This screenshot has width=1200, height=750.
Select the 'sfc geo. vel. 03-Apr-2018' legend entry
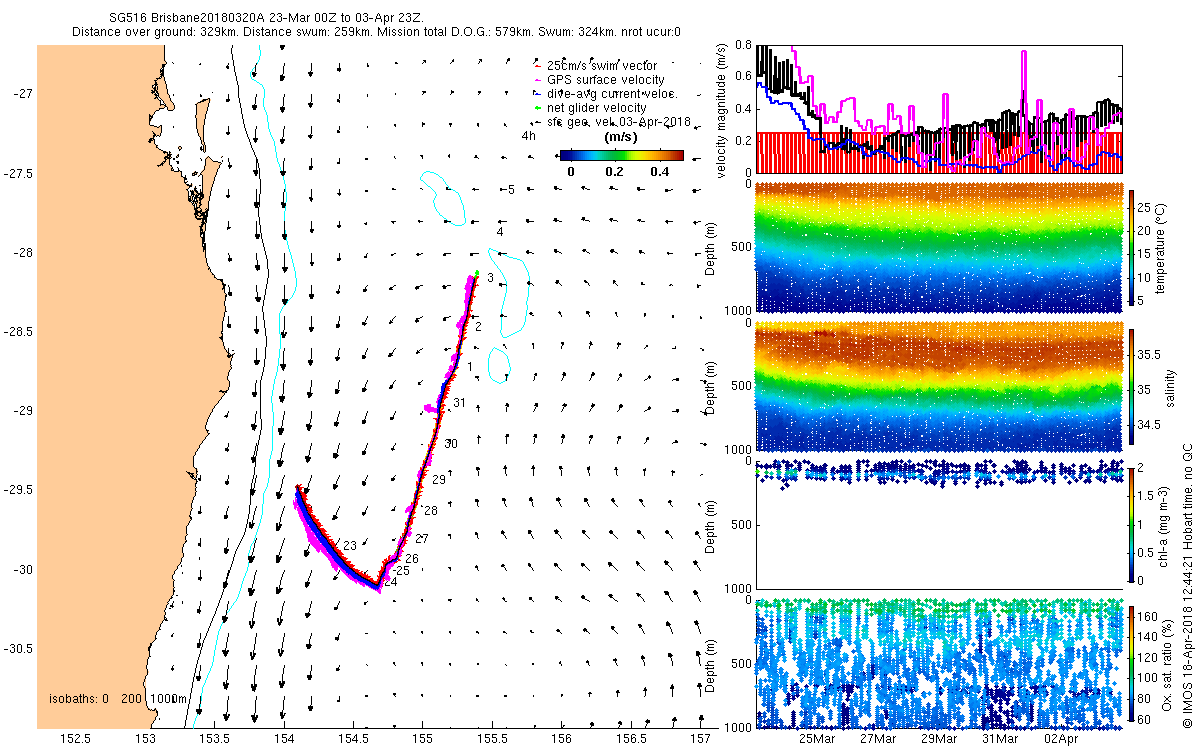click(617, 121)
